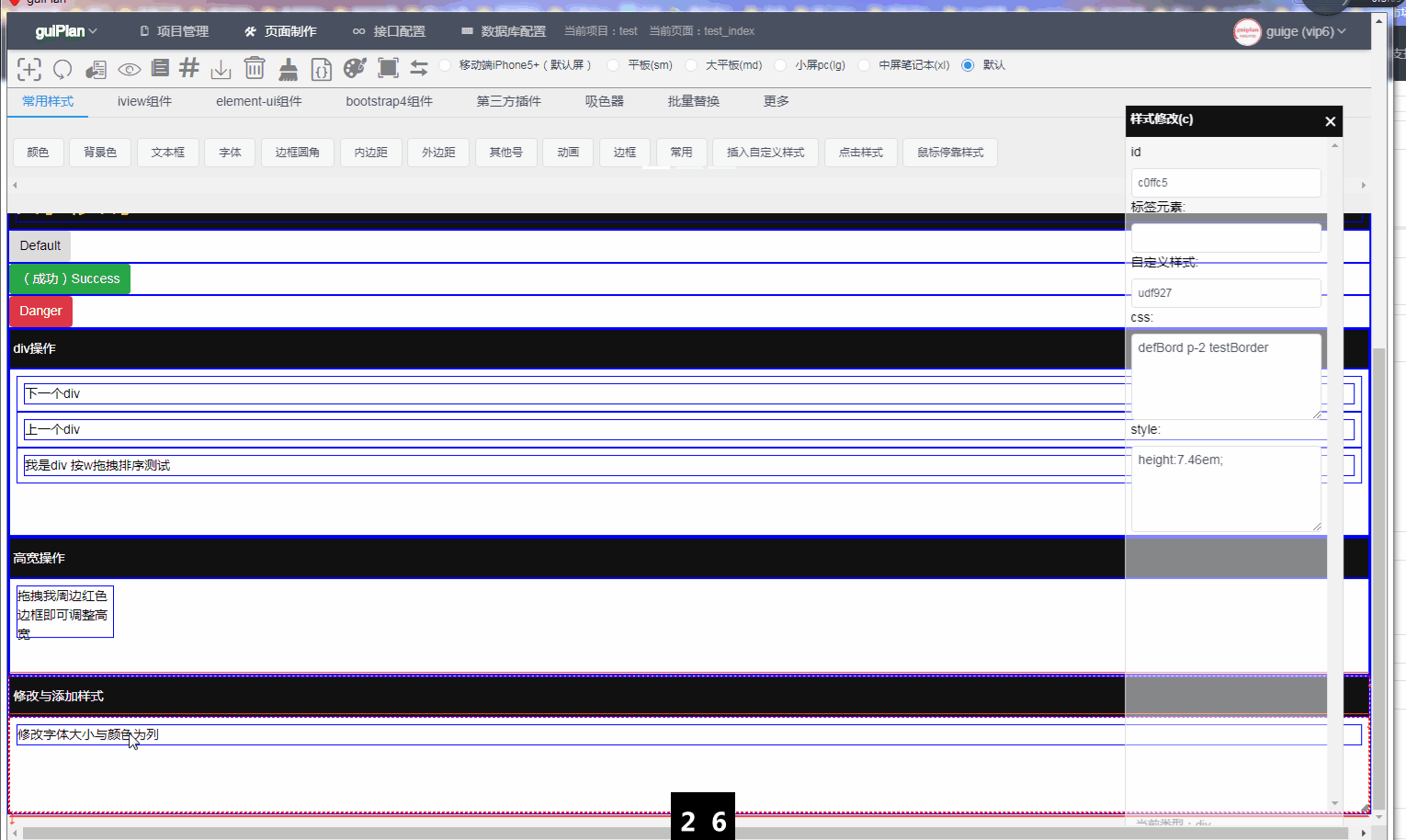The image size is (1406, 840).
Task: Click the 颜色 style button
Action: (x=38, y=153)
